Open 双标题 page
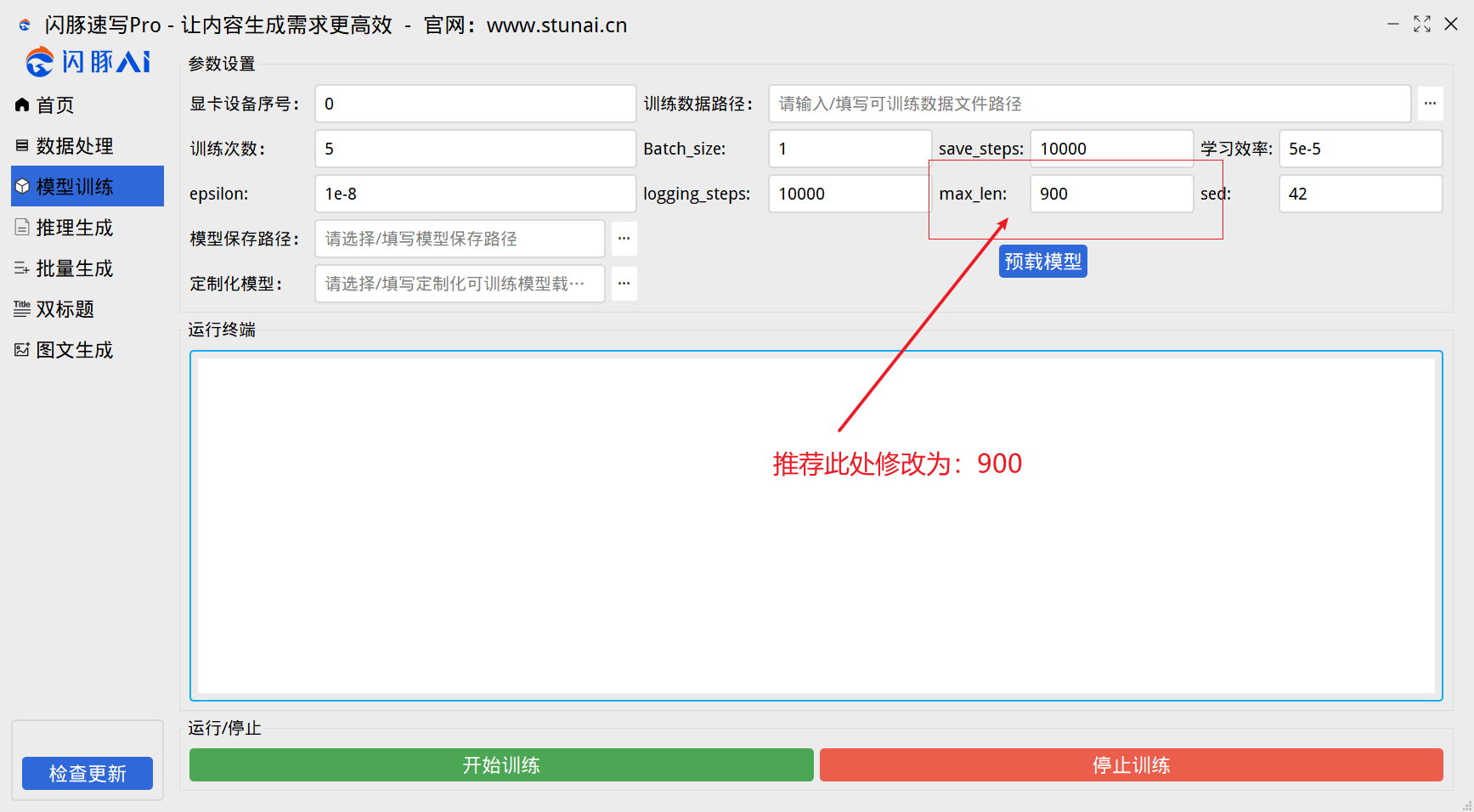 pyautogui.click(x=88, y=308)
